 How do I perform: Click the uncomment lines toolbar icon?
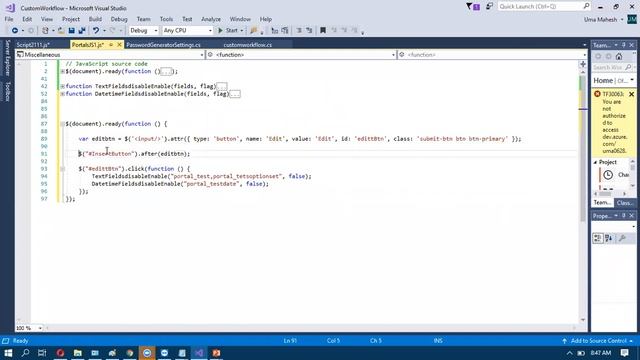point(309,30)
